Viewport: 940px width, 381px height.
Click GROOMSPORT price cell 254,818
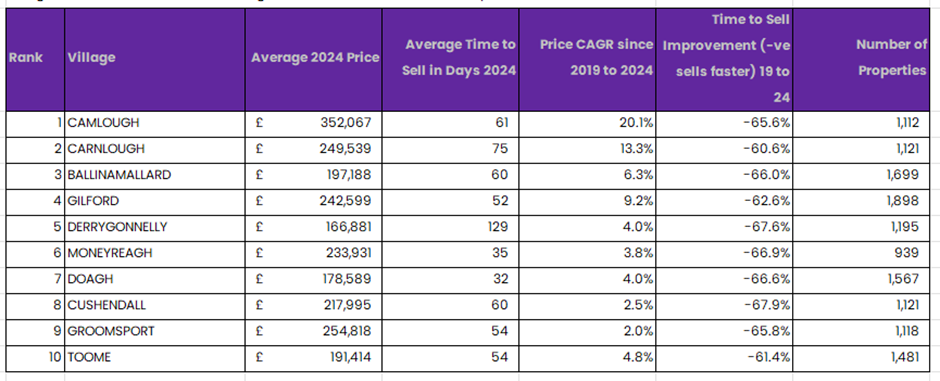click(x=314, y=331)
